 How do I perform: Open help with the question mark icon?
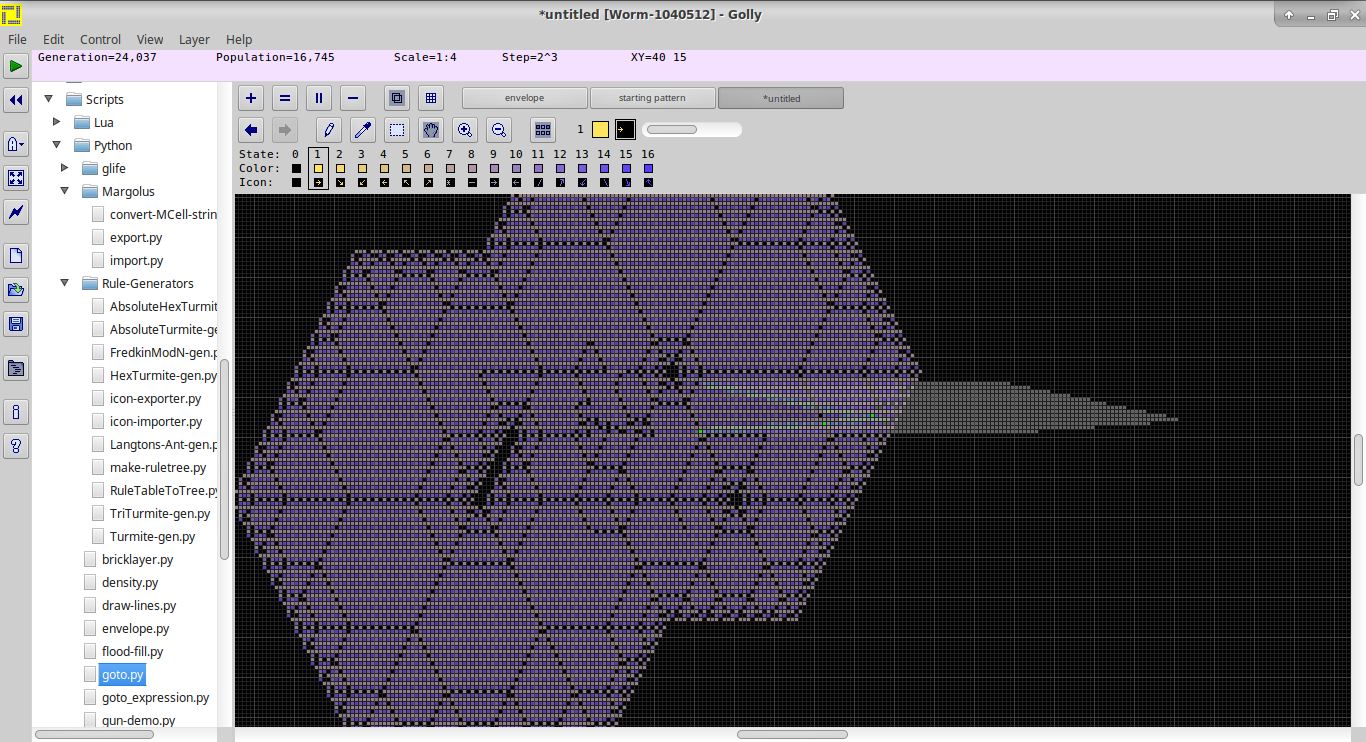coord(16,446)
